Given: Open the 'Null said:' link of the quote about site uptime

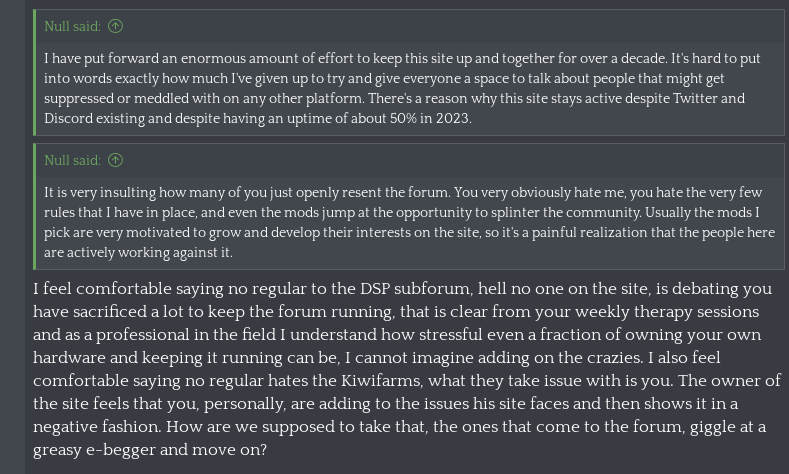Looking at the screenshot, I should [72, 26].
